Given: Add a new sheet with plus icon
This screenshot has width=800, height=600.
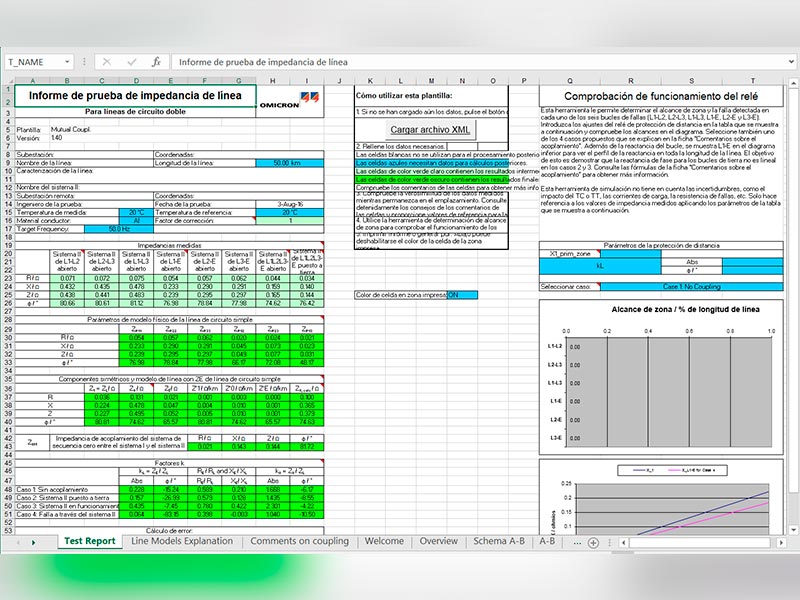Looking at the screenshot, I should pyautogui.click(x=593, y=542).
